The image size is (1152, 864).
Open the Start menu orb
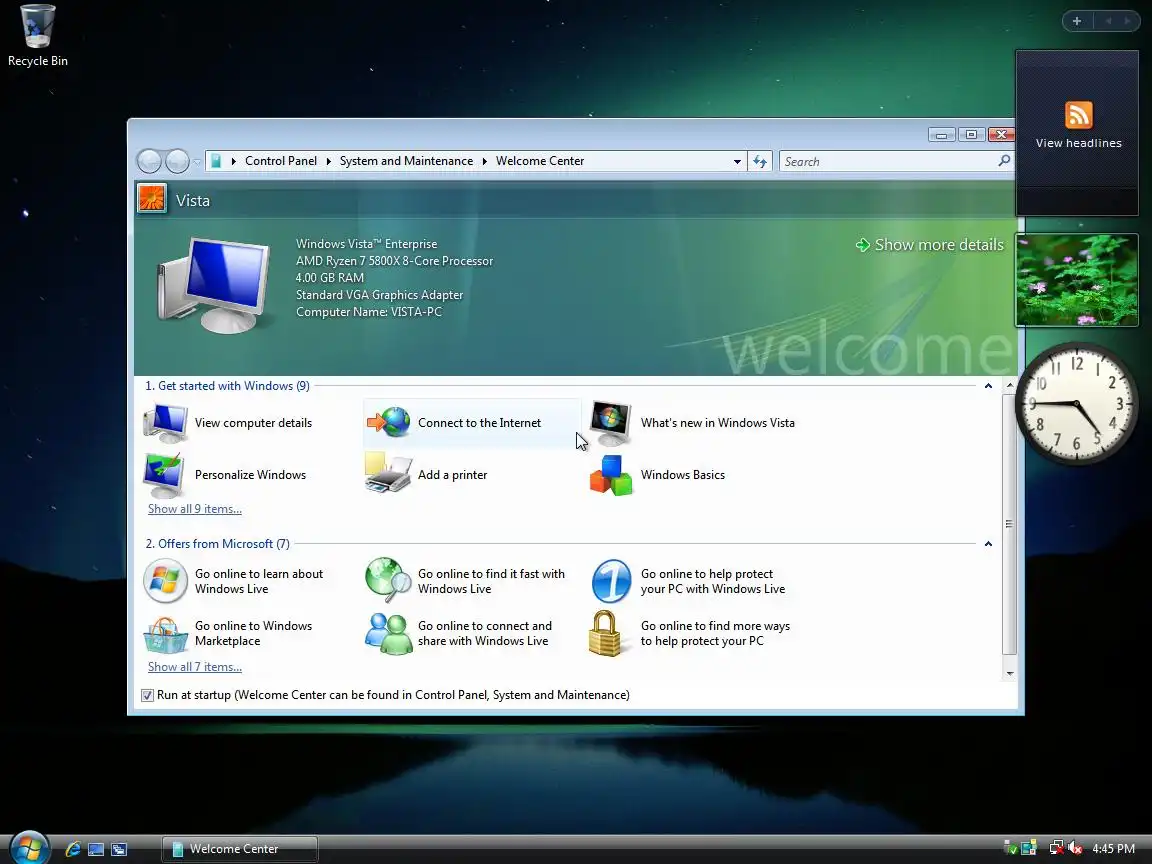pyautogui.click(x=29, y=847)
